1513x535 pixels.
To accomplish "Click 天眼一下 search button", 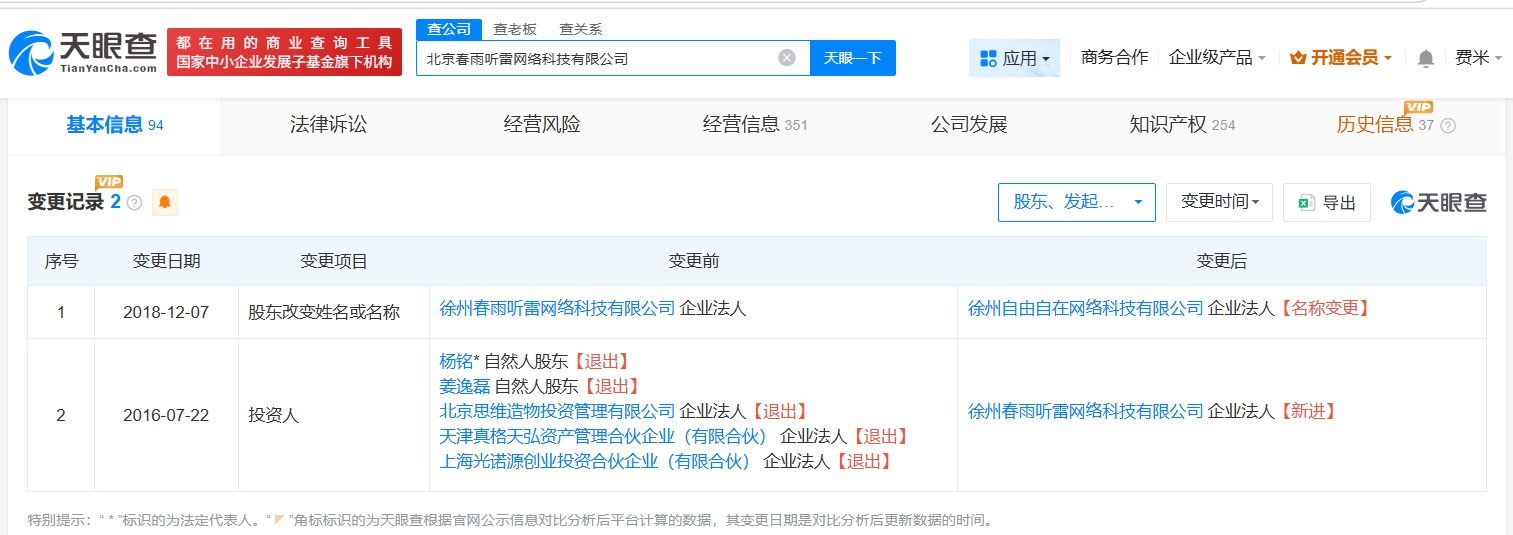I will [853, 58].
